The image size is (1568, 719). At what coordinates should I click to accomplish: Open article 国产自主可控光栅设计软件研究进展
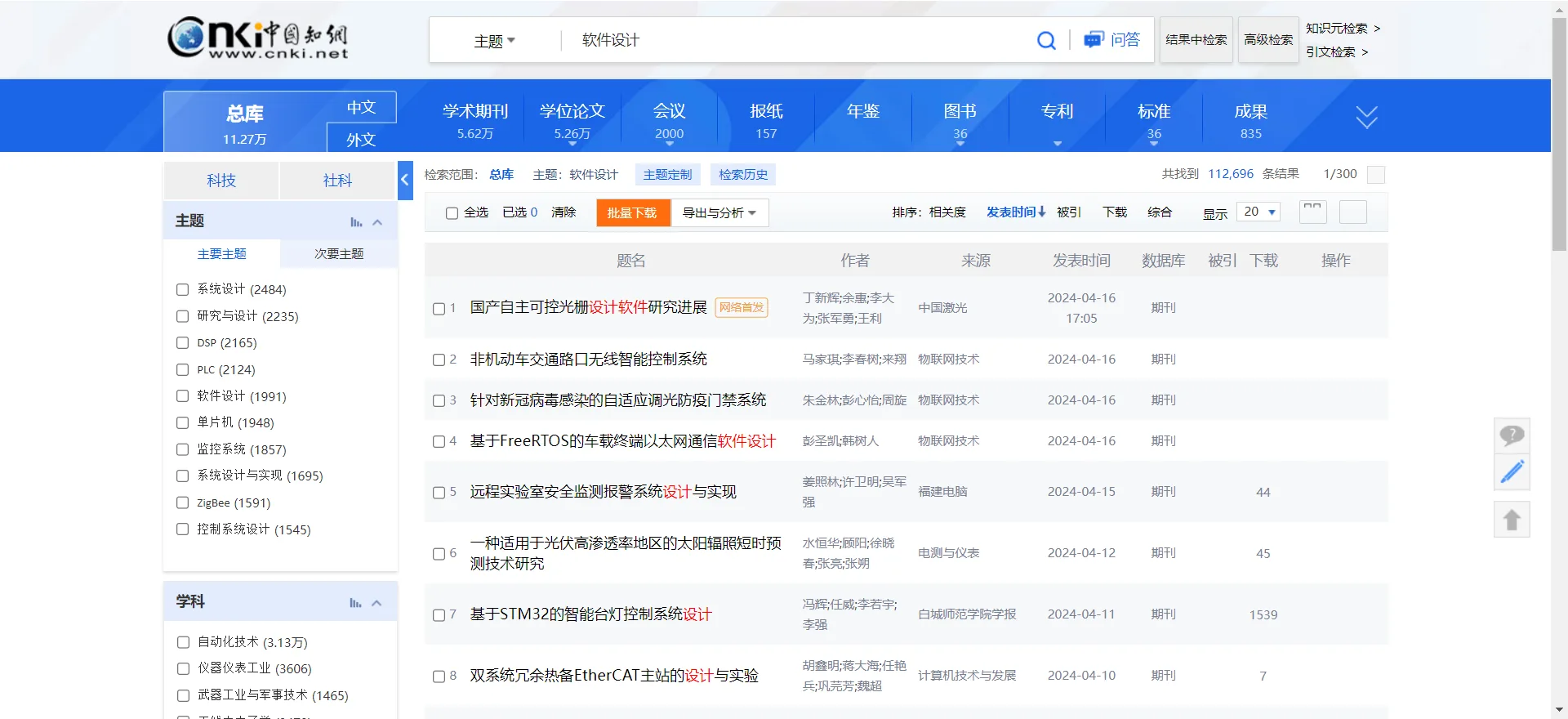coord(588,307)
